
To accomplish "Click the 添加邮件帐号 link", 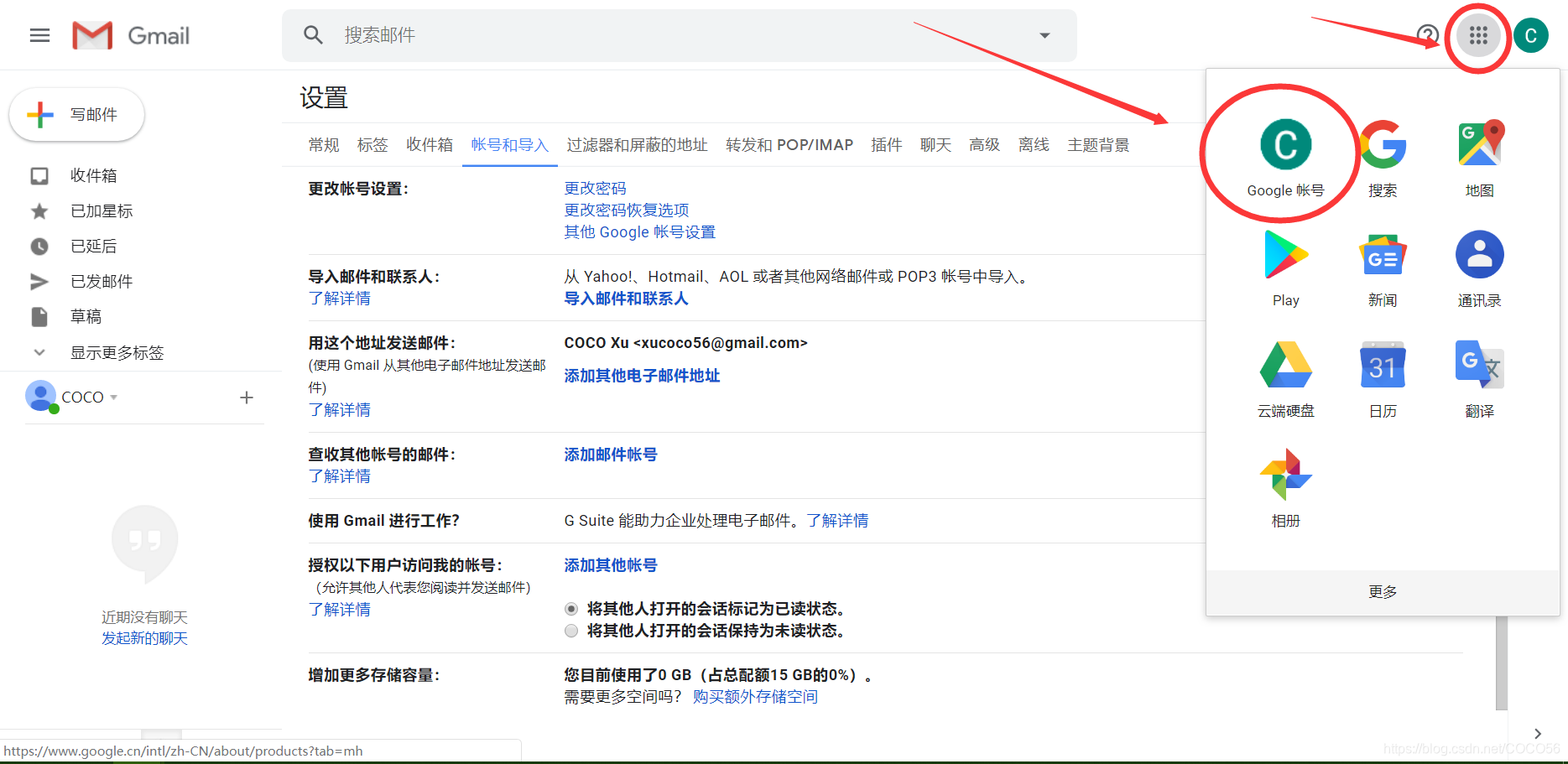I will pyautogui.click(x=611, y=455).
